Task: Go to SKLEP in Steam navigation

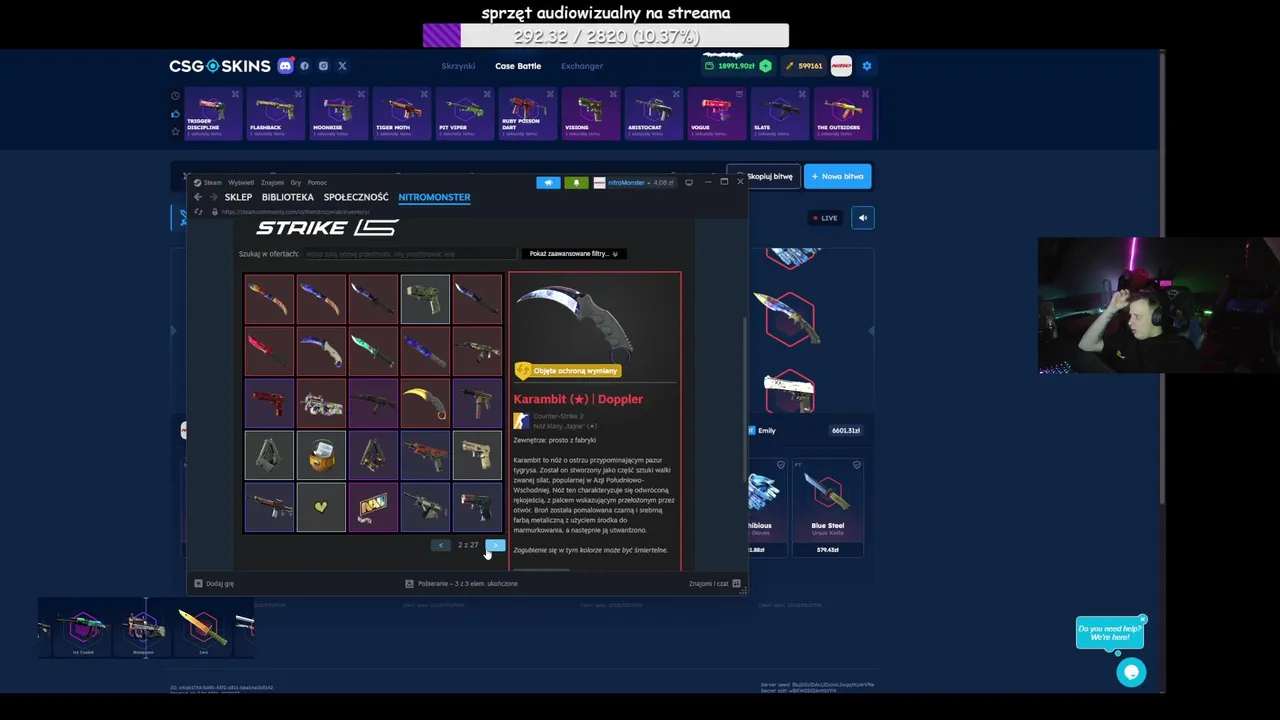Action: [x=238, y=197]
